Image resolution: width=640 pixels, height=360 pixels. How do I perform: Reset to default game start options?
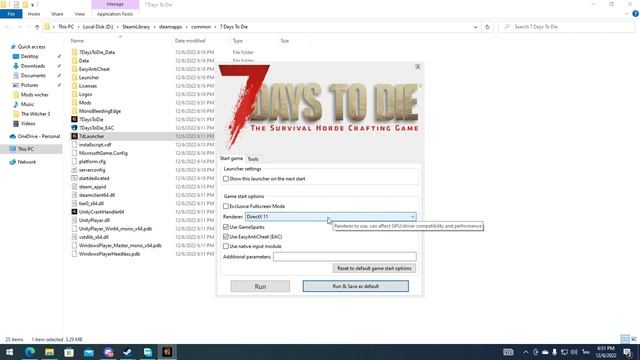point(374,268)
